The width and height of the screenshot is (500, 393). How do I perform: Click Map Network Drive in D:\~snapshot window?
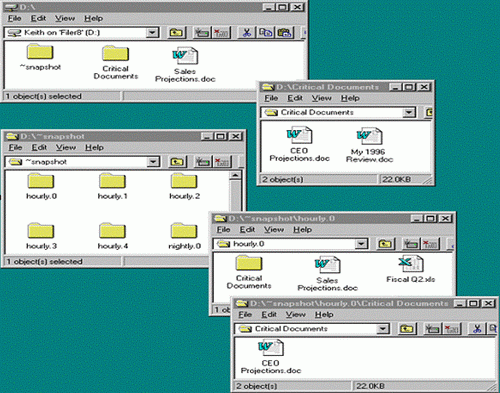tap(203, 162)
